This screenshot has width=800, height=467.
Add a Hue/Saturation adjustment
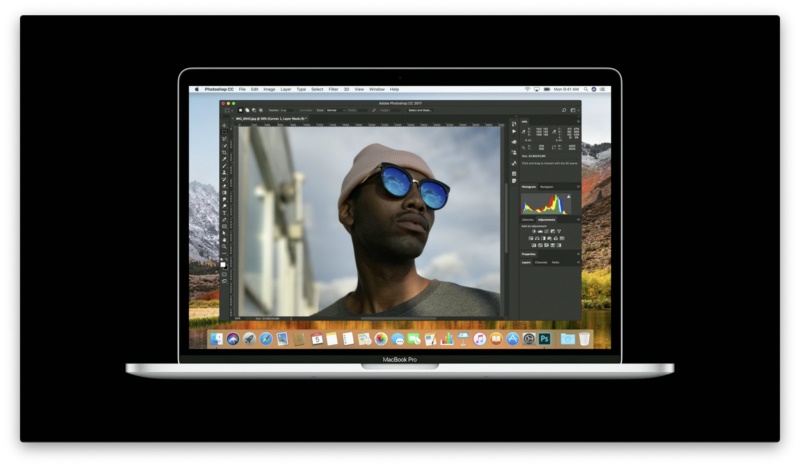tap(531, 238)
